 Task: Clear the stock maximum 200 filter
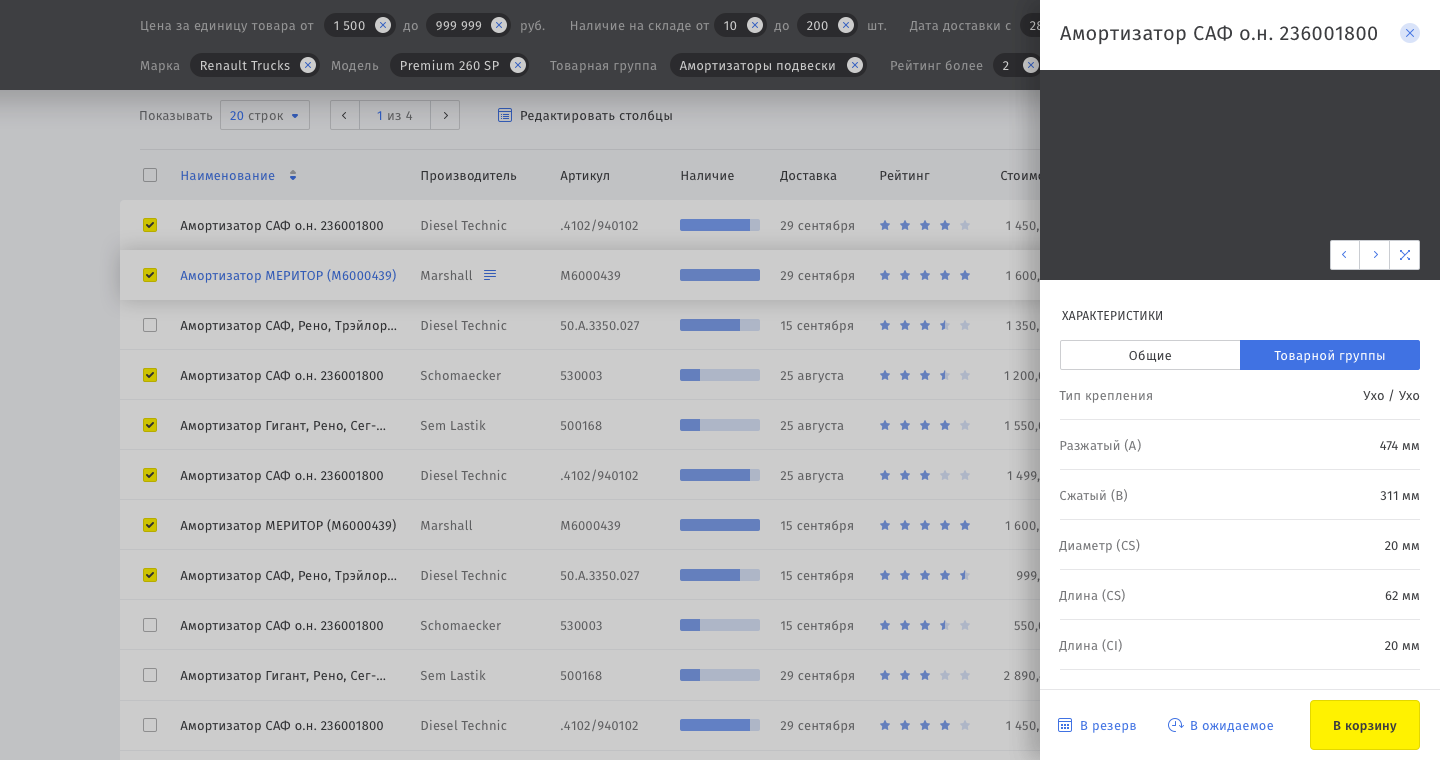846,25
